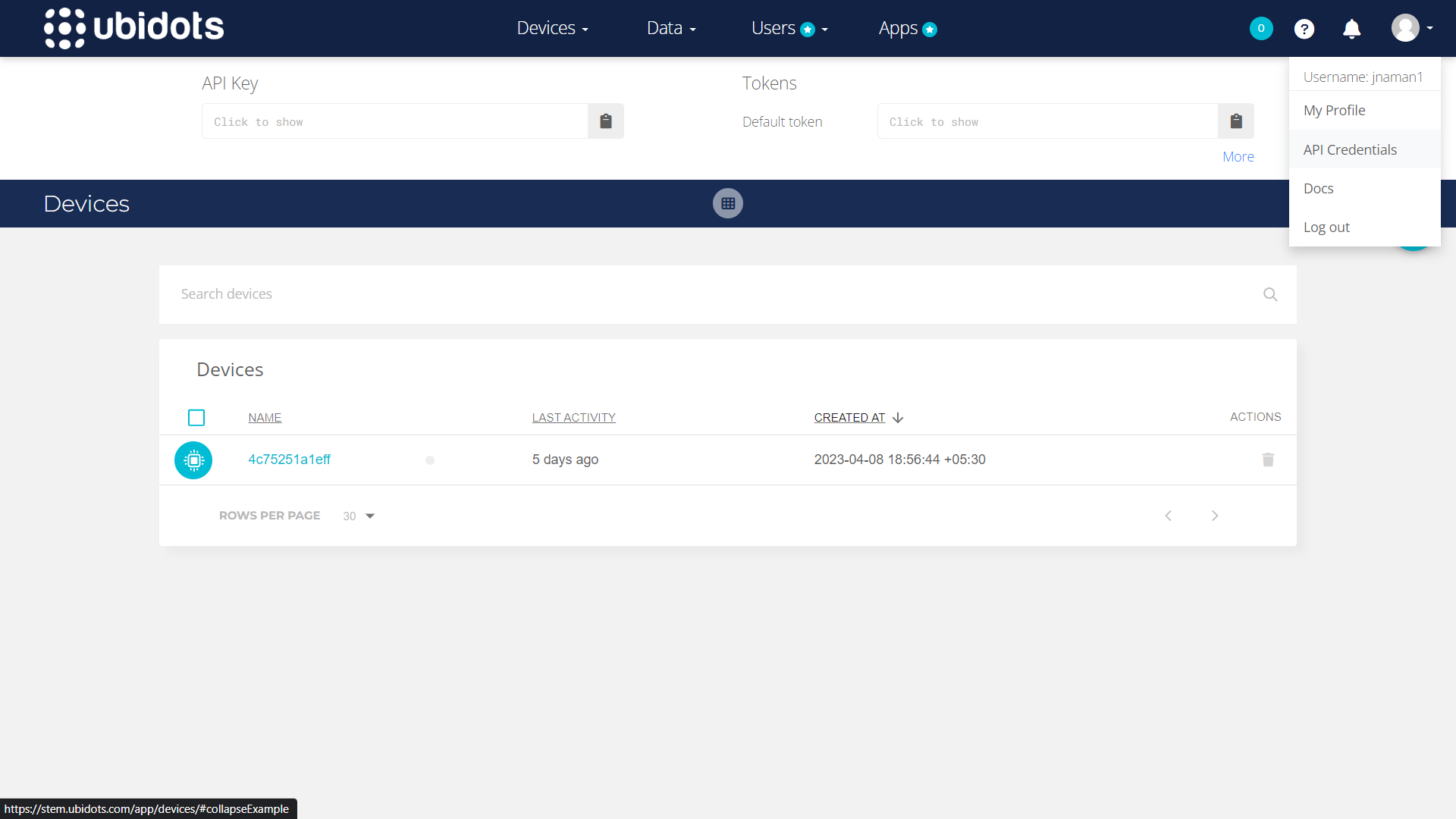Expand the Devices navigation dropdown
The height and width of the screenshot is (819, 1456).
tap(552, 29)
